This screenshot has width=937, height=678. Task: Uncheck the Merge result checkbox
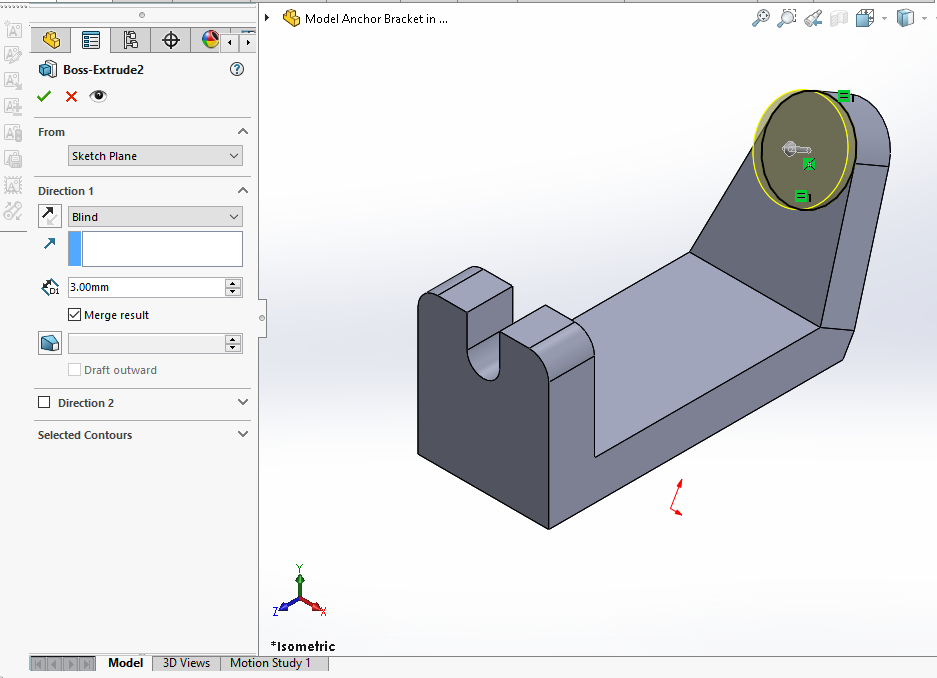tap(75, 315)
